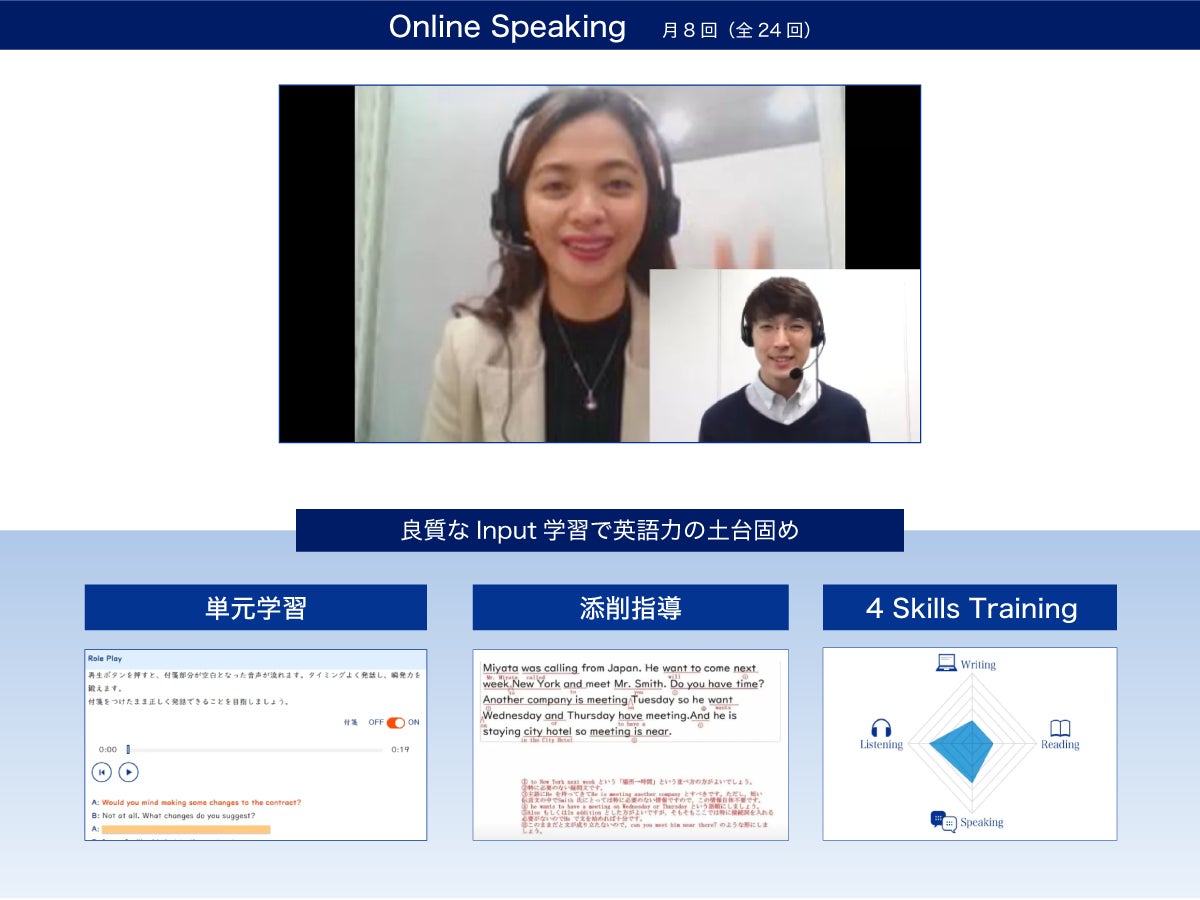Restart the Role Play audio with skip-back button

pyautogui.click(x=101, y=772)
